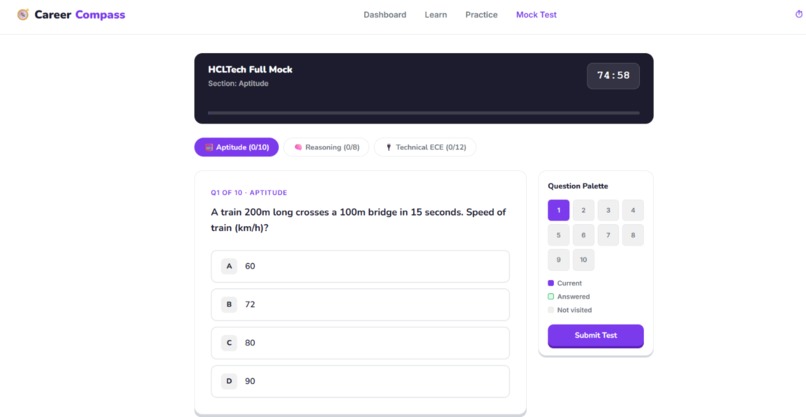Choose answer option D, 90
The width and height of the screenshot is (806, 417).
tap(360, 381)
